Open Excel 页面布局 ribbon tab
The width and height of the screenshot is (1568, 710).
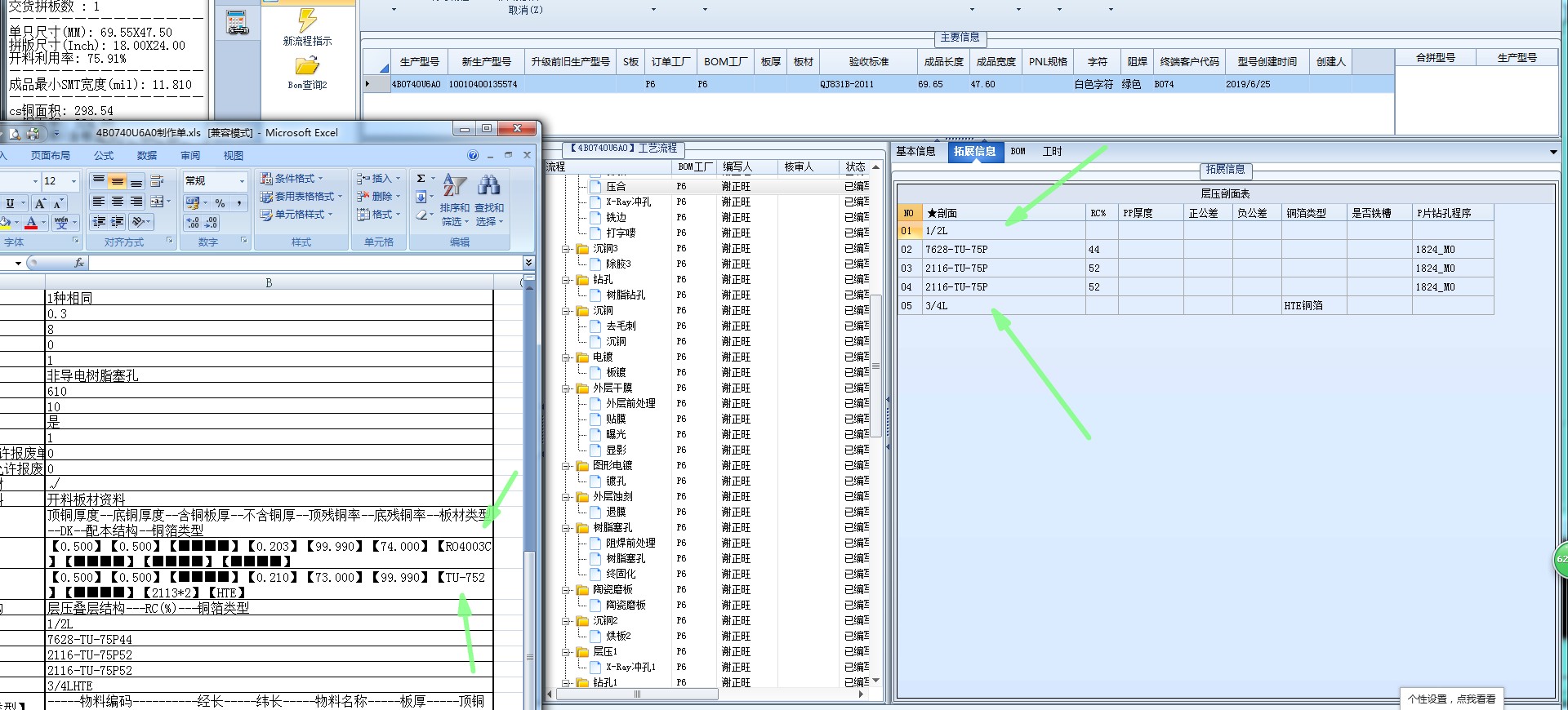[x=50, y=155]
